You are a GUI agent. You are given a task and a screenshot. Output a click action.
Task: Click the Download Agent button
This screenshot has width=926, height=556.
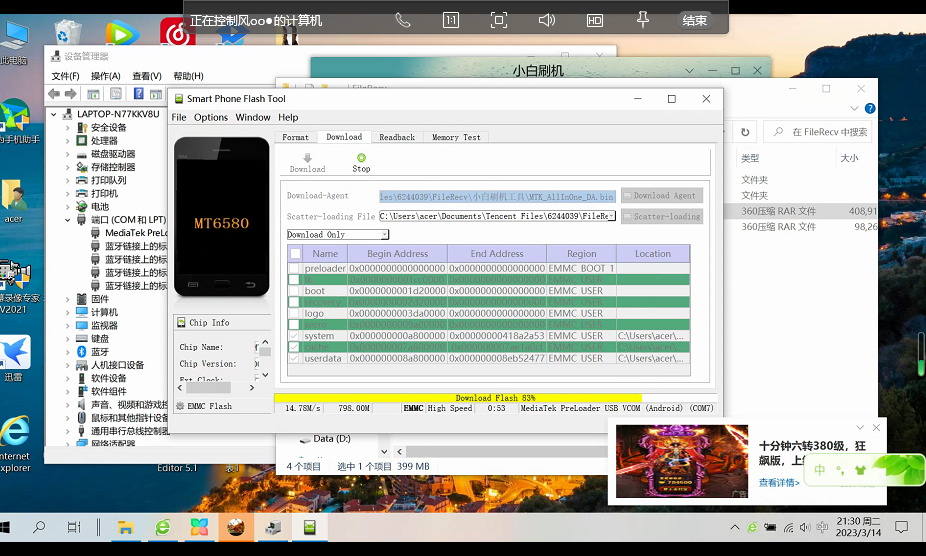point(661,196)
